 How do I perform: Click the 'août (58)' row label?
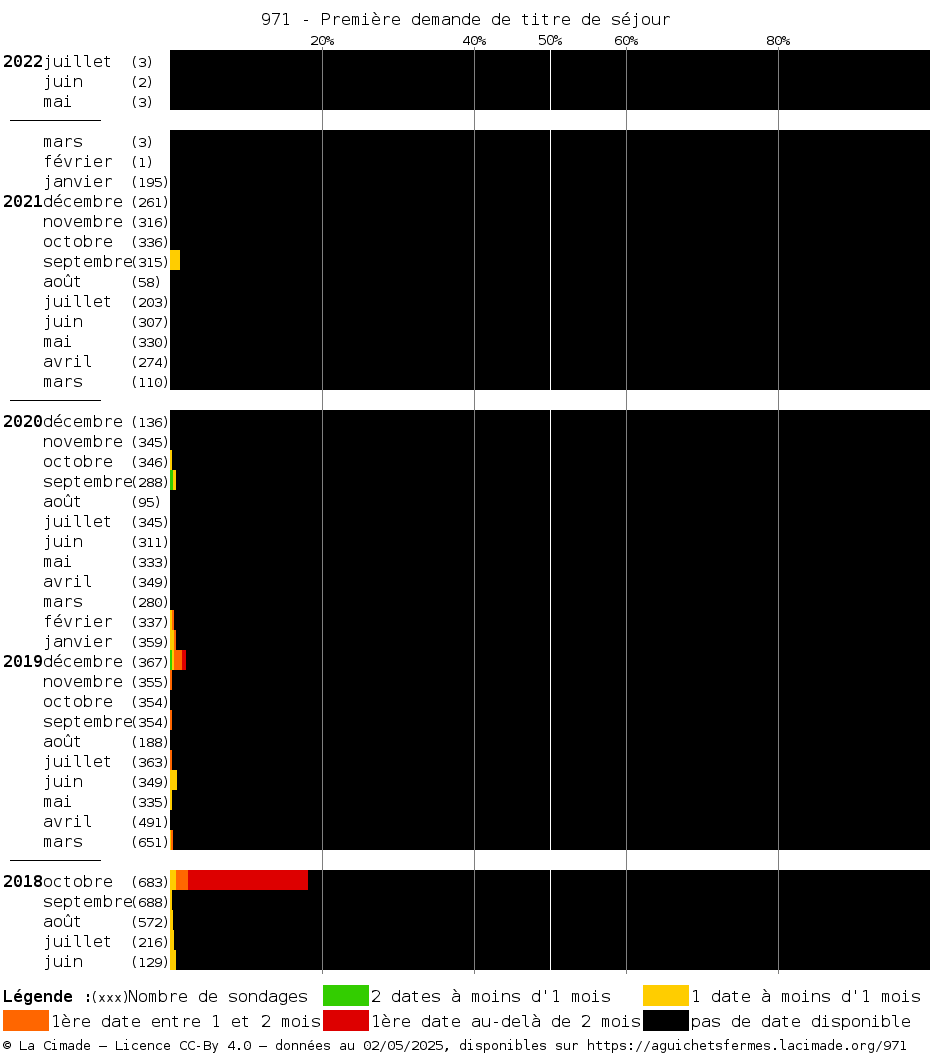point(102,281)
